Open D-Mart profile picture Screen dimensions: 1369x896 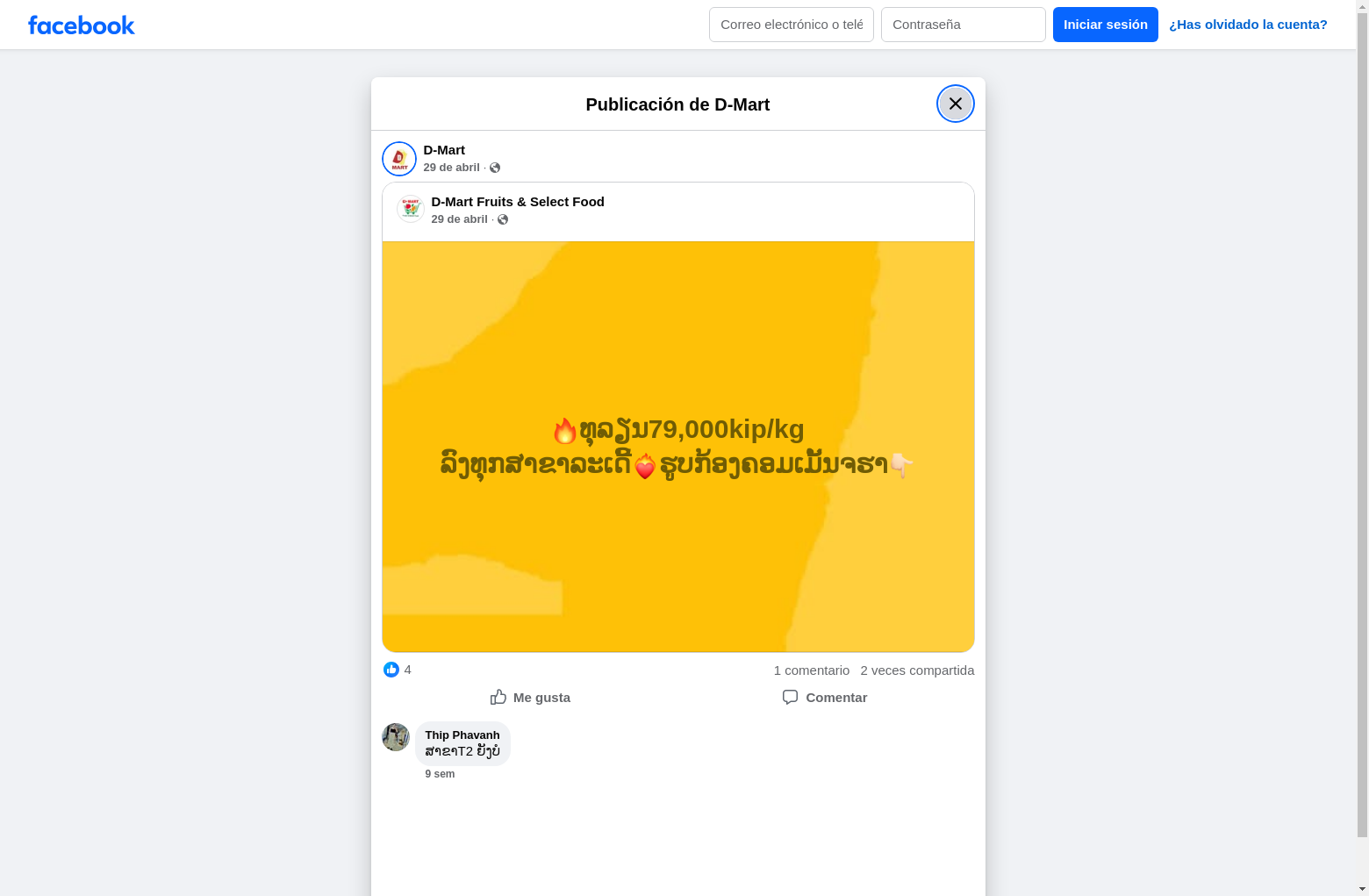pyautogui.click(x=399, y=159)
